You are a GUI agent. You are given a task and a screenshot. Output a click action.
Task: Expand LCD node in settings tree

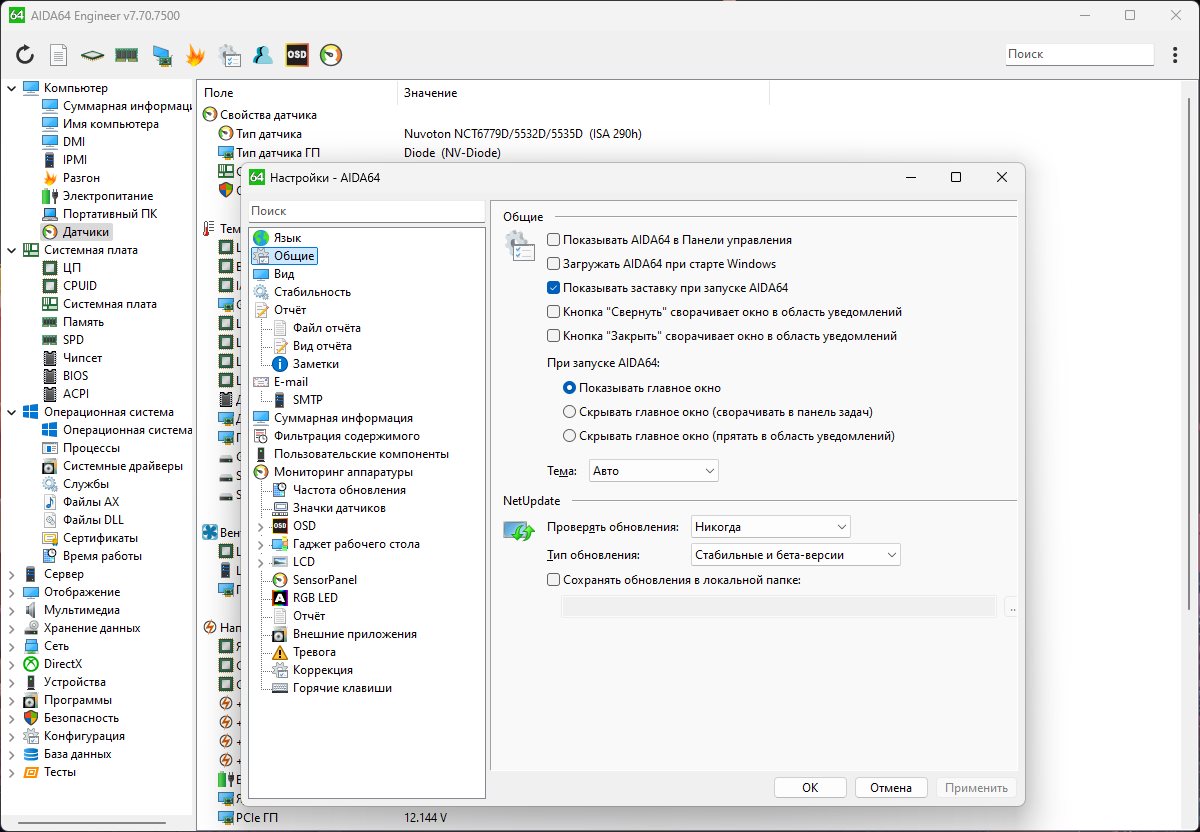click(x=261, y=562)
